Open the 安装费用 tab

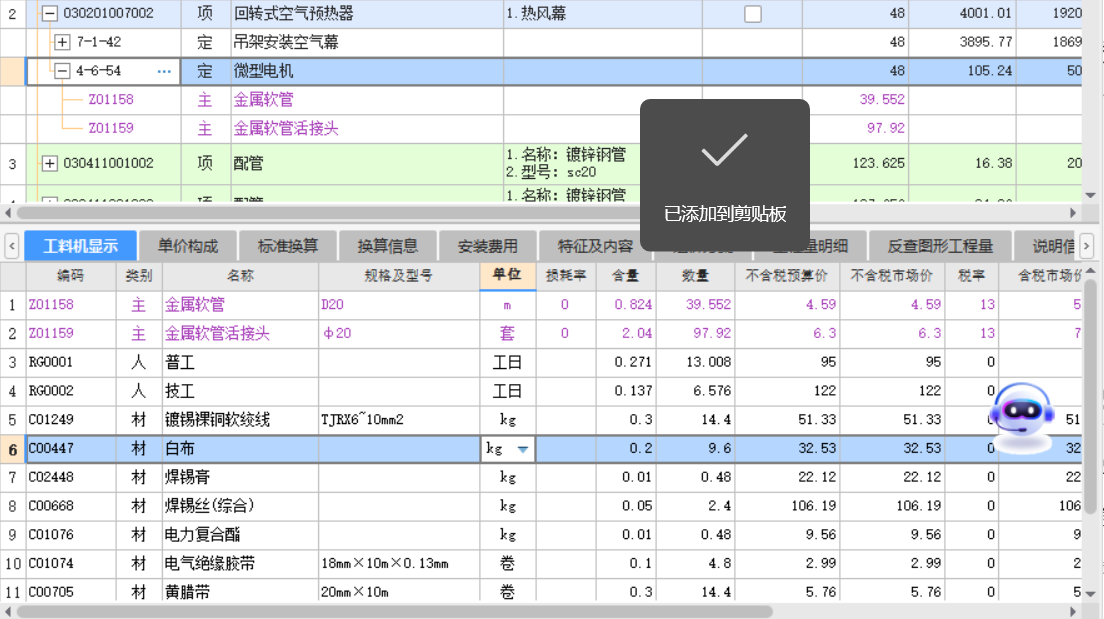pos(487,246)
